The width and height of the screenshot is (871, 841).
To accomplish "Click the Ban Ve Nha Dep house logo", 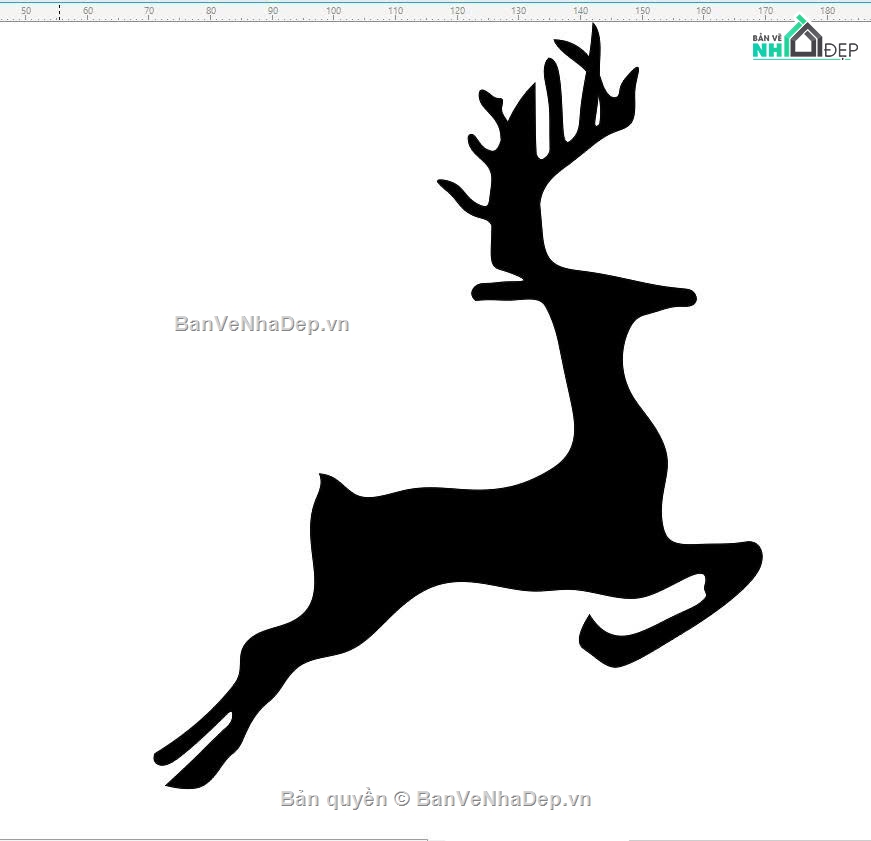I will tap(805, 38).
